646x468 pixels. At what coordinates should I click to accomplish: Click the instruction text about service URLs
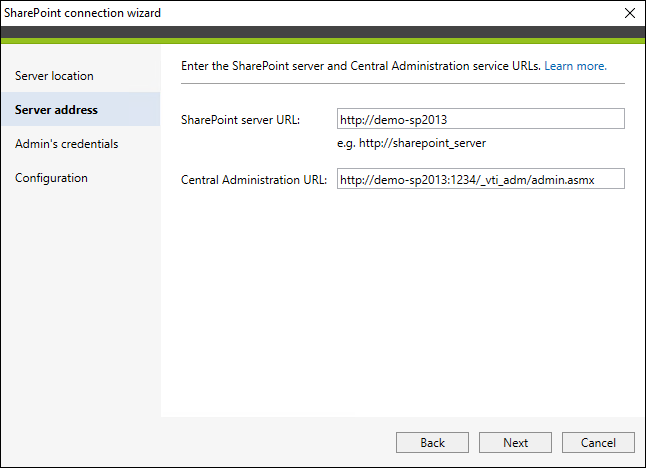[x=360, y=66]
